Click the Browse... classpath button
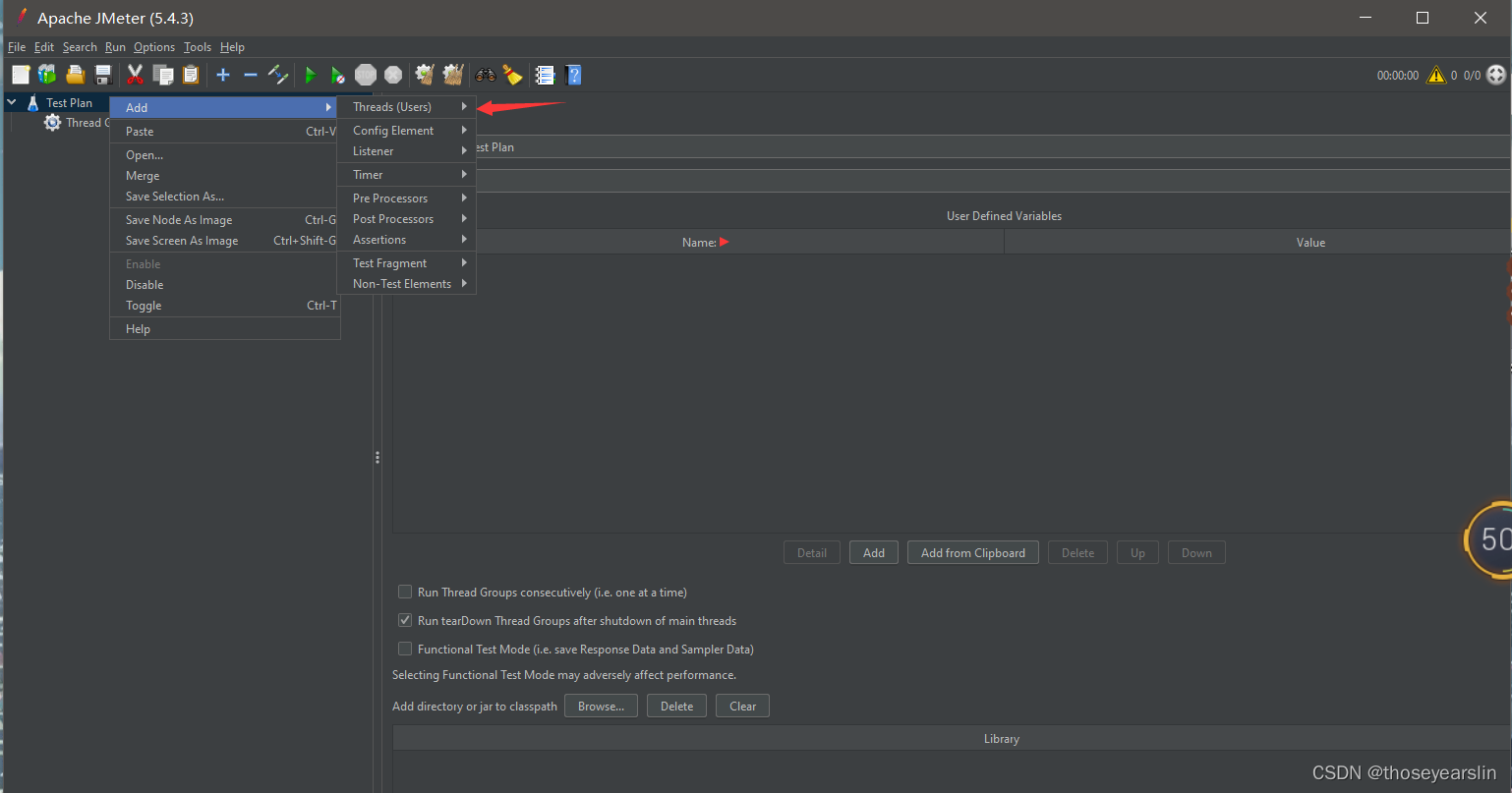 [x=601, y=706]
